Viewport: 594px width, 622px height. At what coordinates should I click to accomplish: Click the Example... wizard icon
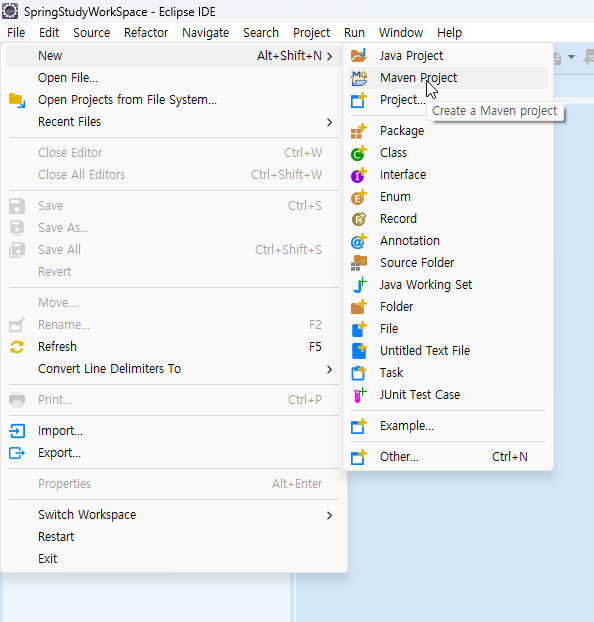pos(359,426)
